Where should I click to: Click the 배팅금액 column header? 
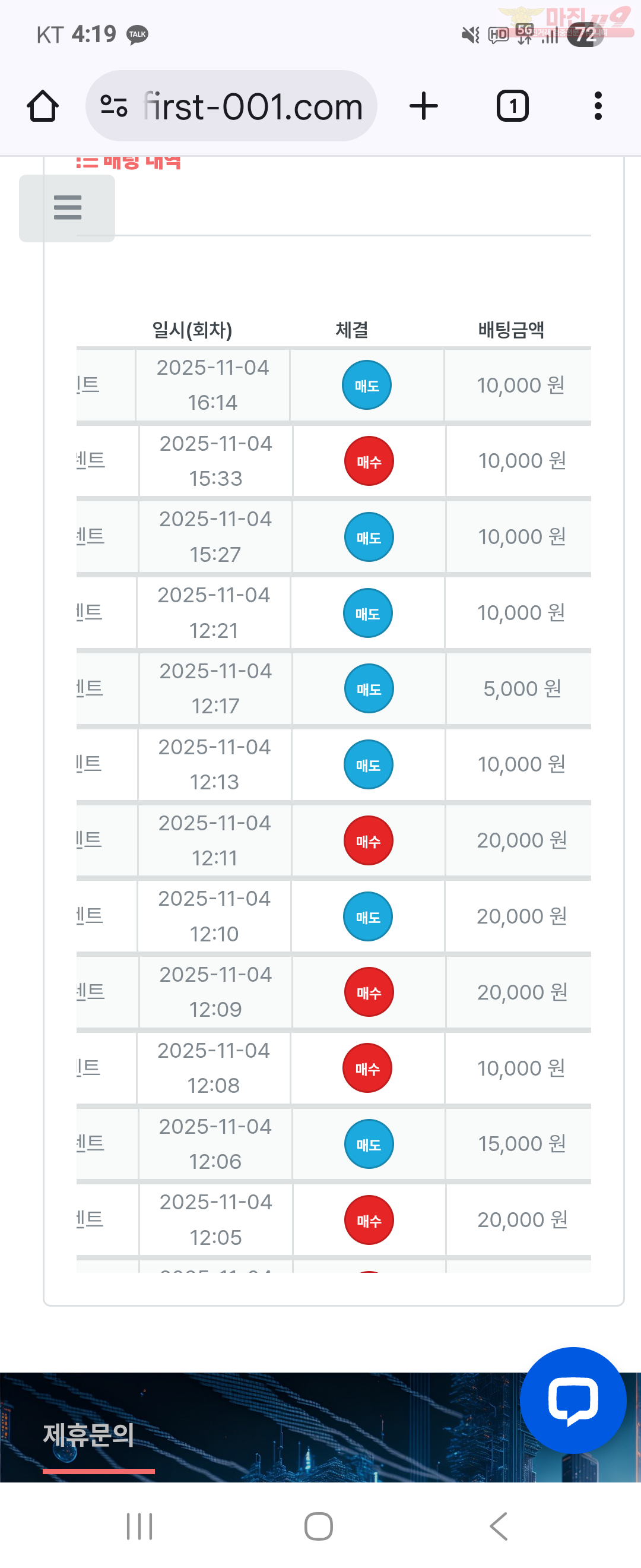(x=511, y=330)
